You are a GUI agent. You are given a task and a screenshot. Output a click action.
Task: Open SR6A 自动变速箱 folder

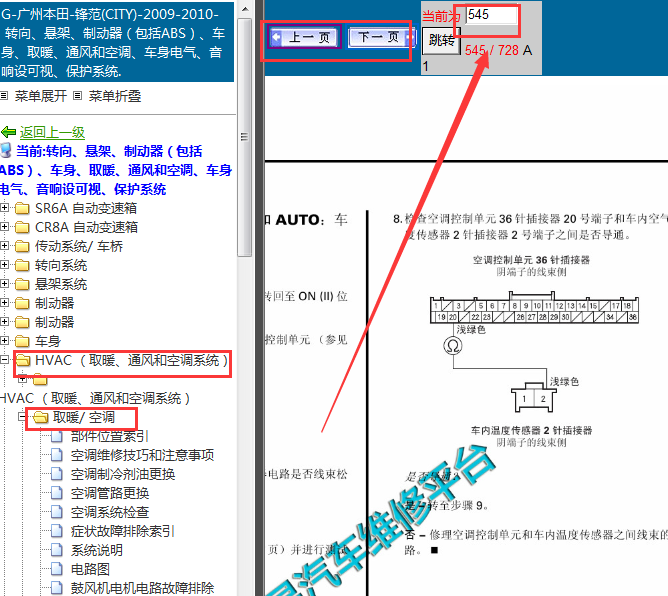(x=86, y=208)
